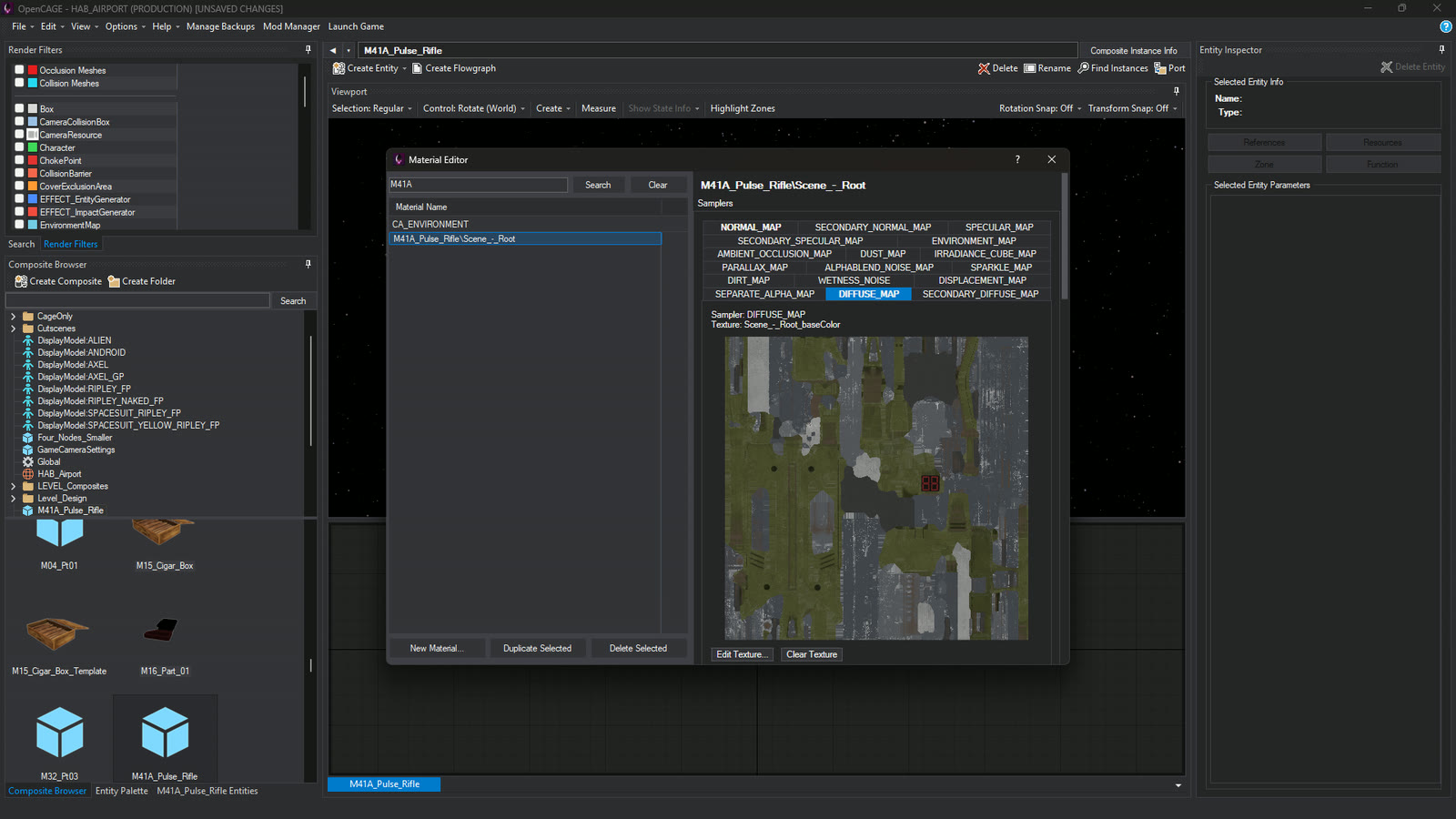The width and height of the screenshot is (1456, 819).
Task: Pin the Composite Browser panel
Action: (x=308, y=265)
